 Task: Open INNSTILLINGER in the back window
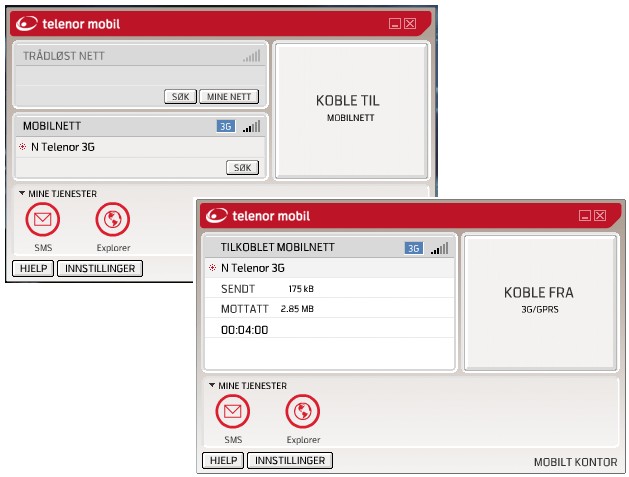click(x=100, y=268)
